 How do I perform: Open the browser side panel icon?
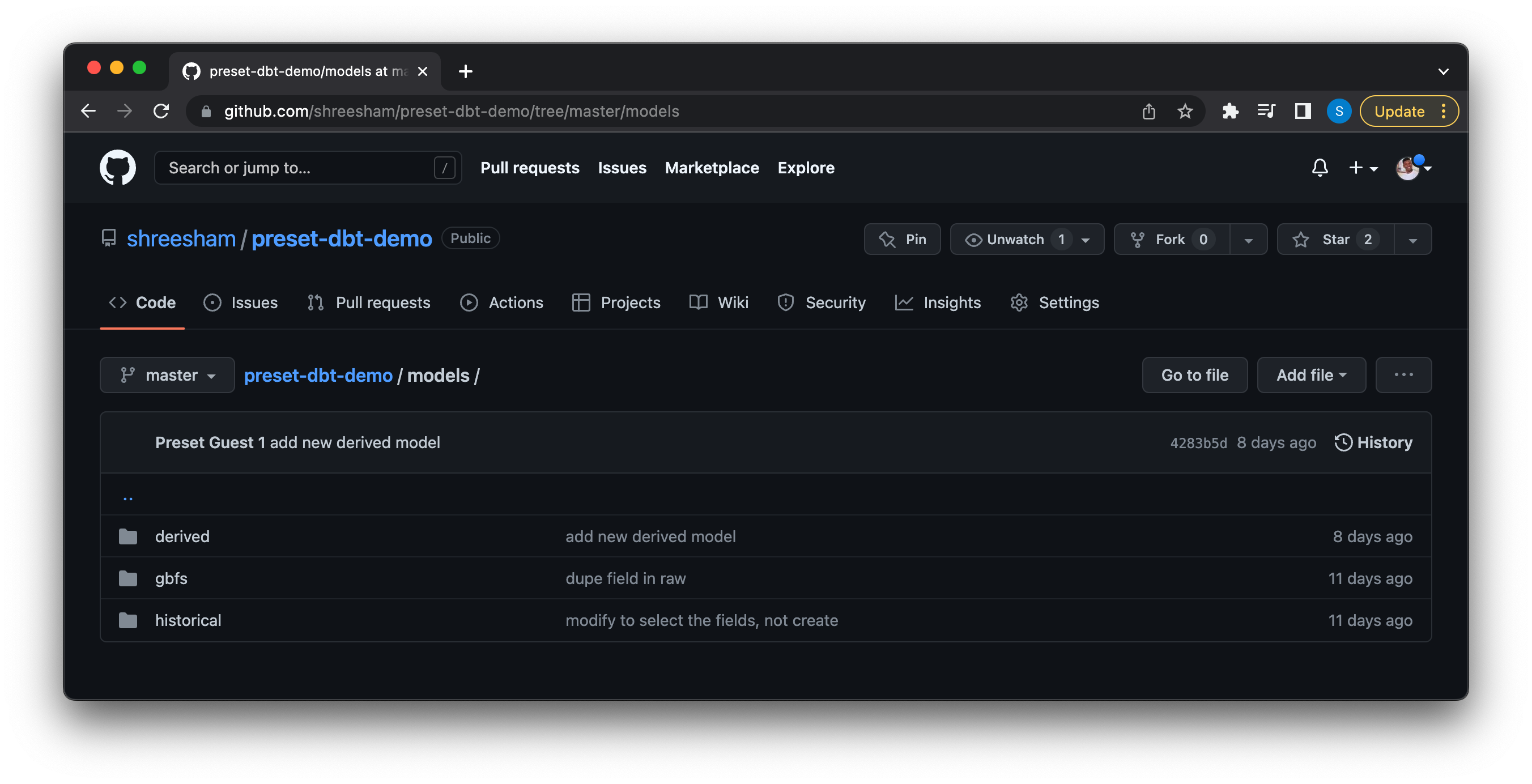pyautogui.click(x=1303, y=111)
